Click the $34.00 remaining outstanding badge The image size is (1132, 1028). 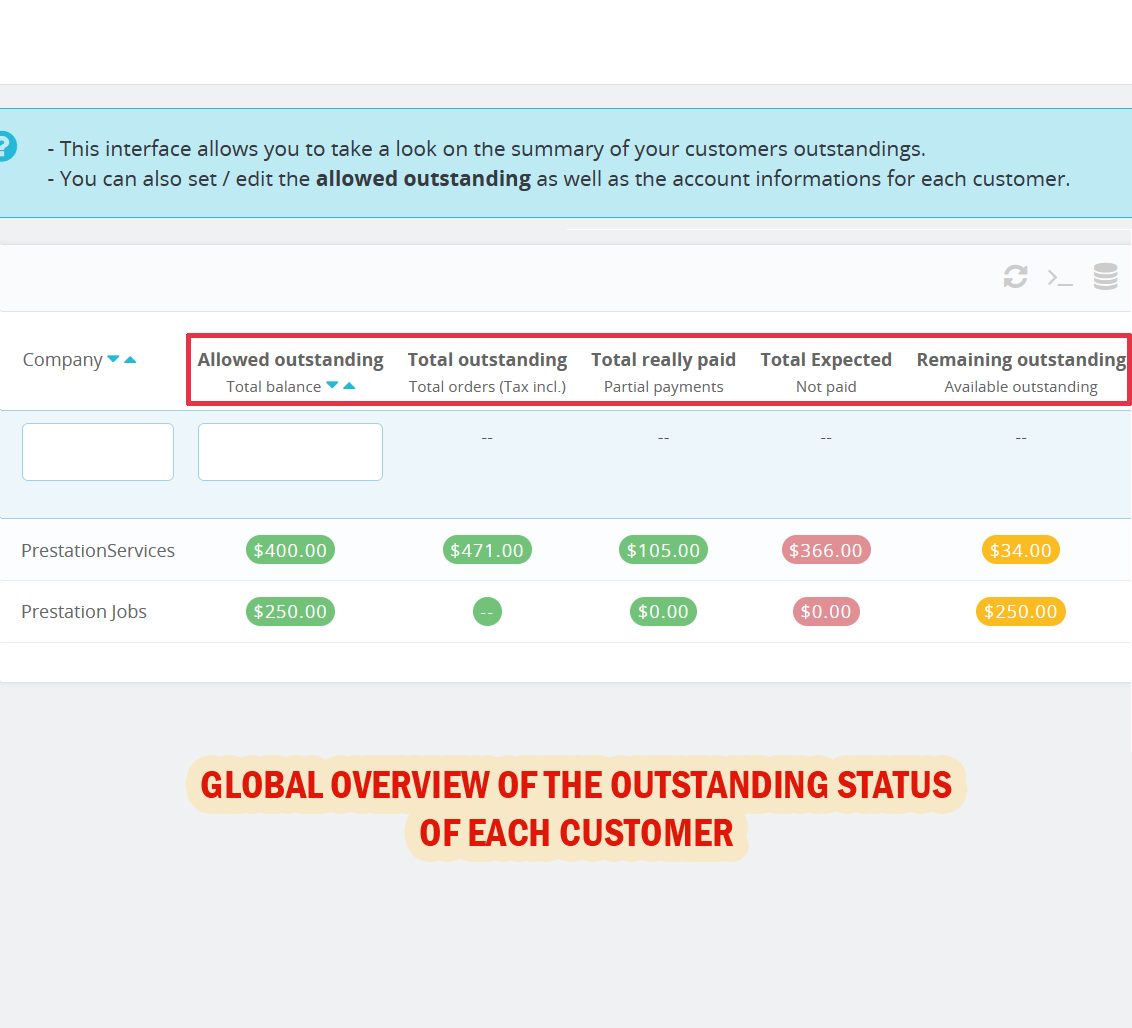tap(1020, 550)
